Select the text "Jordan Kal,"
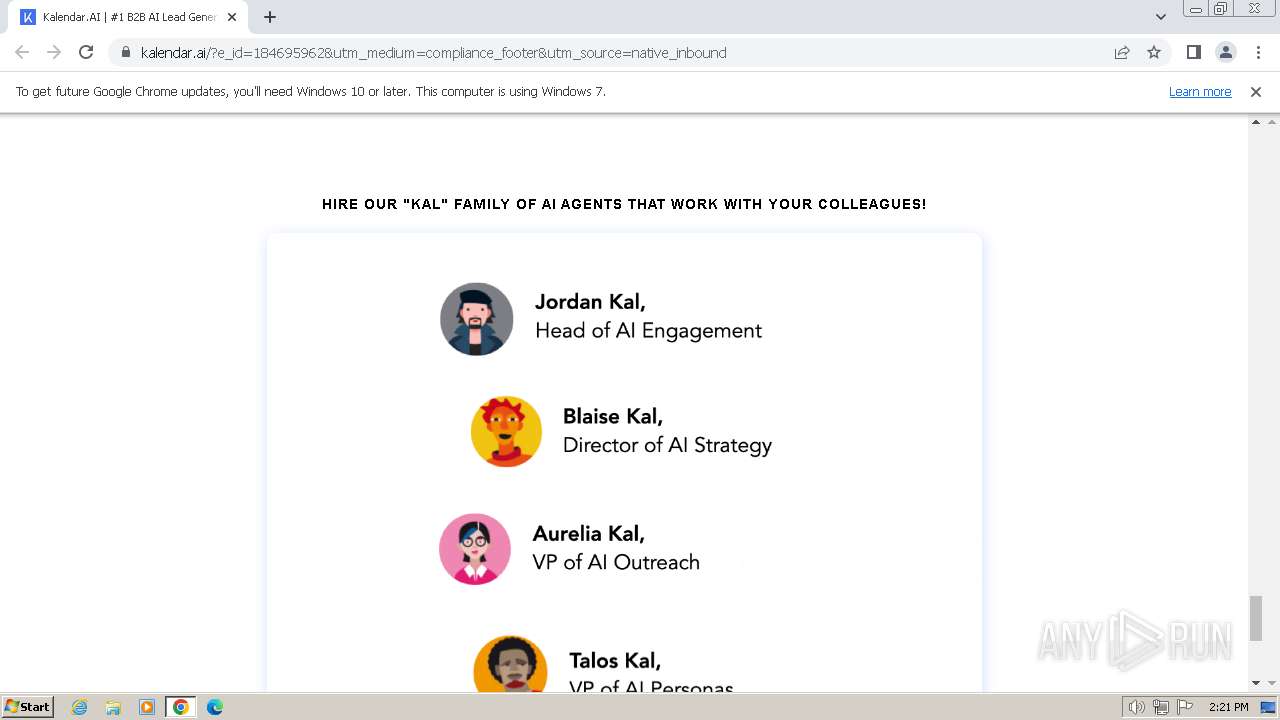Image resolution: width=1280 pixels, height=720 pixels. click(x=590, y=302)
